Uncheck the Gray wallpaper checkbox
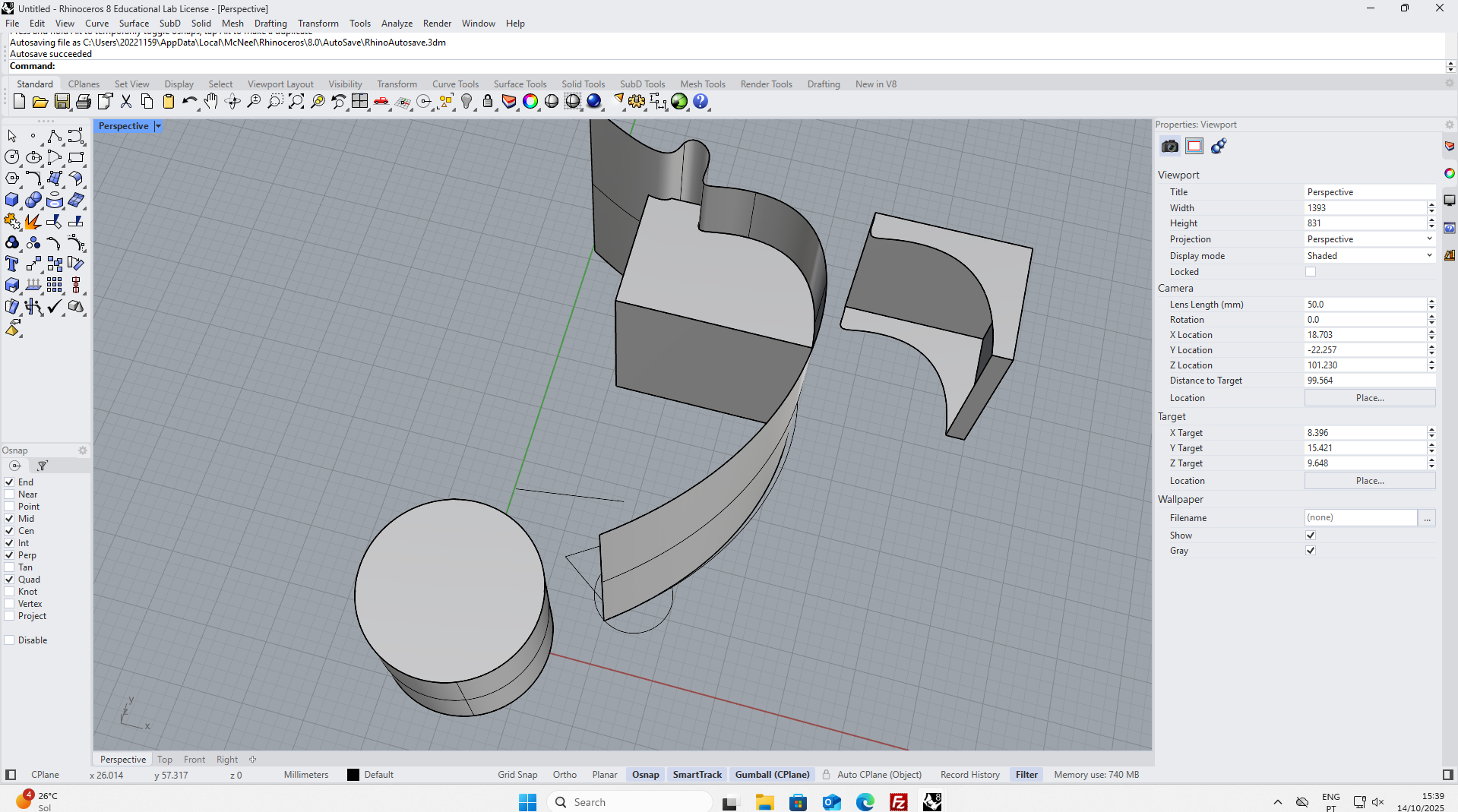Image resolution: width=1458 pixels, height=812 pixels. (x=1311, y=551)
